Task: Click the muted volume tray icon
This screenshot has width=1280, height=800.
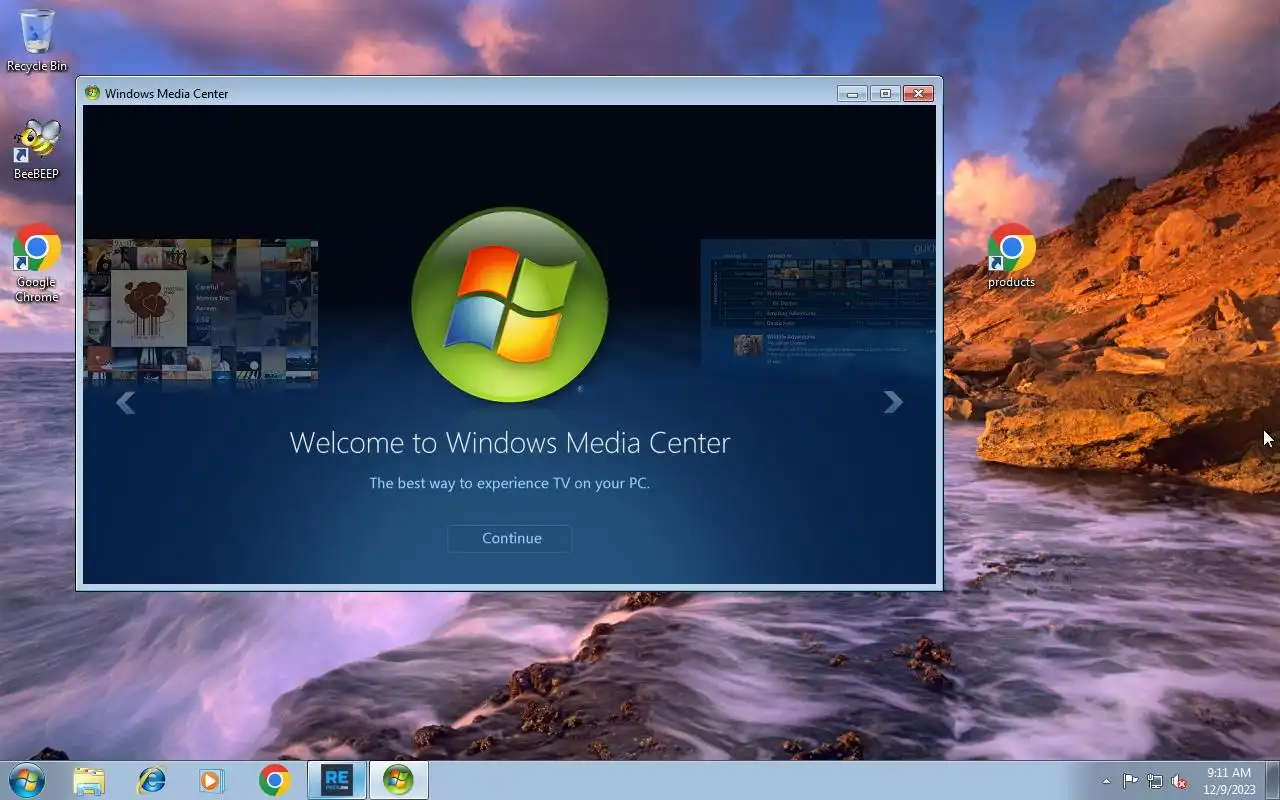Action: click(1180, 781)
